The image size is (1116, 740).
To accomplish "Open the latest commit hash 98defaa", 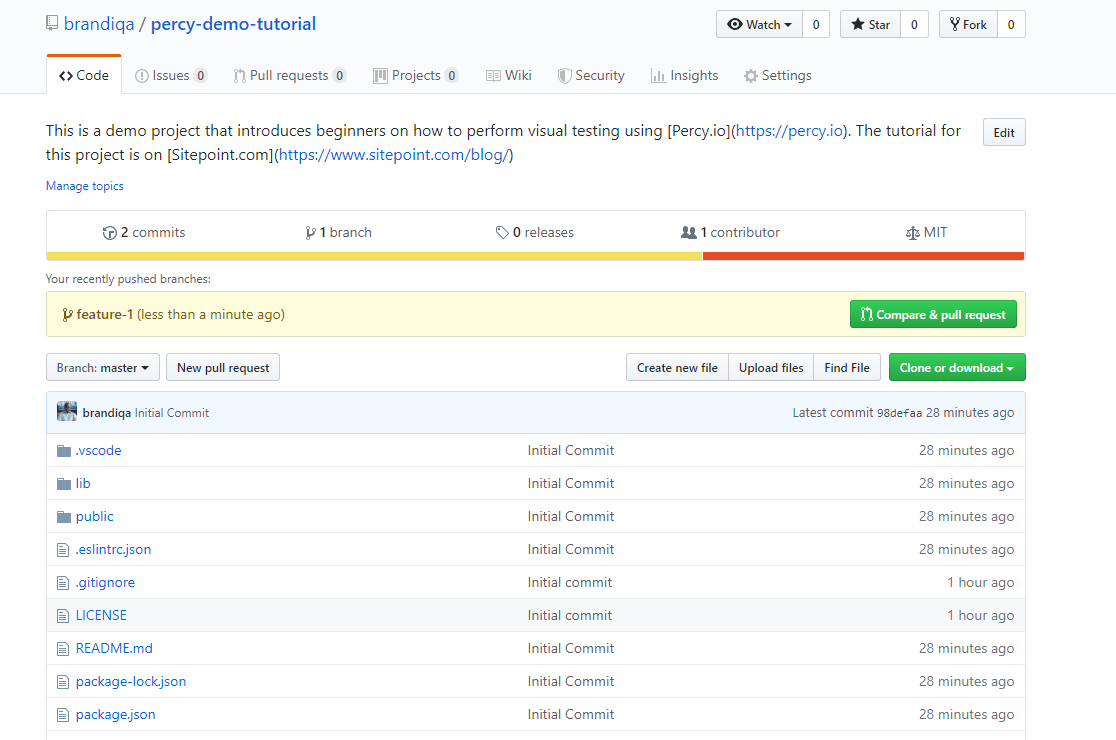I will 899,413.
